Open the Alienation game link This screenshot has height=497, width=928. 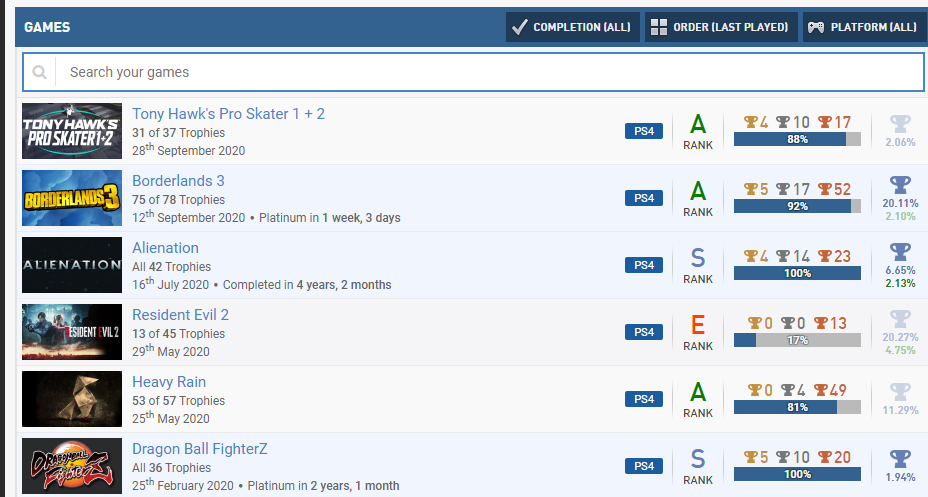(x=165, y=247)
